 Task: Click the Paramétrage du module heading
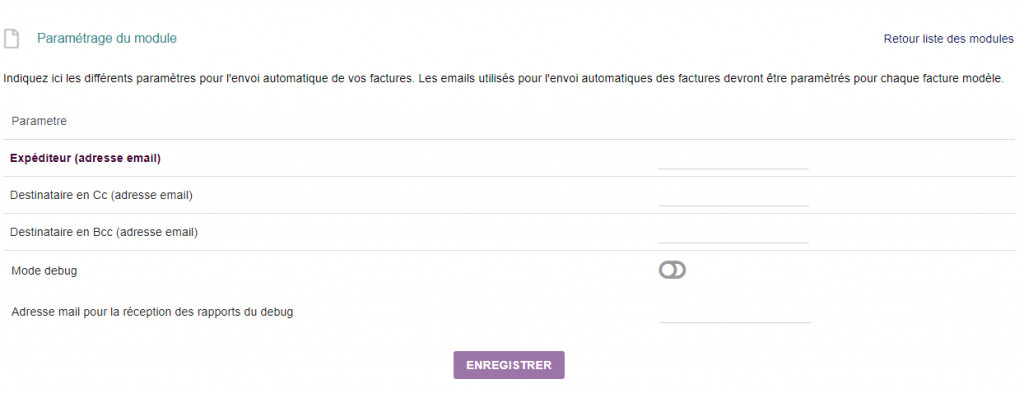point(106,39)
